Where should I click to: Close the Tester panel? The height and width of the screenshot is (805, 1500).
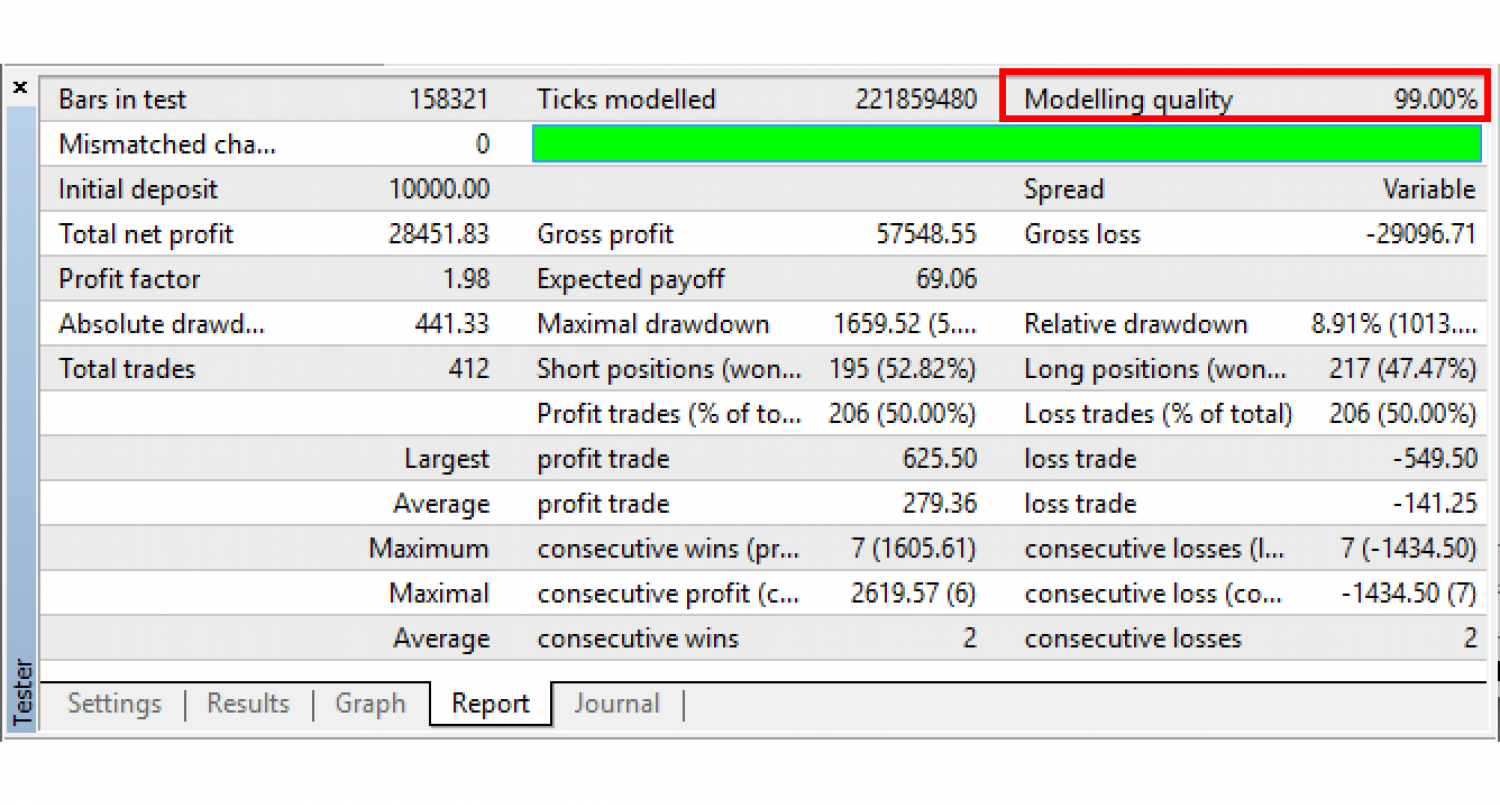[20, 87]
